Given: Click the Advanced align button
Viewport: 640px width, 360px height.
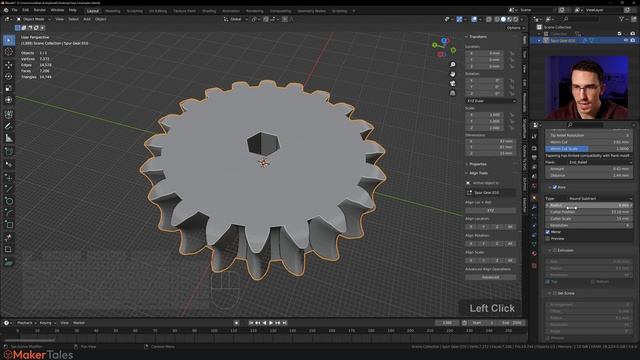Looking at the screenshot, I should click(491, 277).
